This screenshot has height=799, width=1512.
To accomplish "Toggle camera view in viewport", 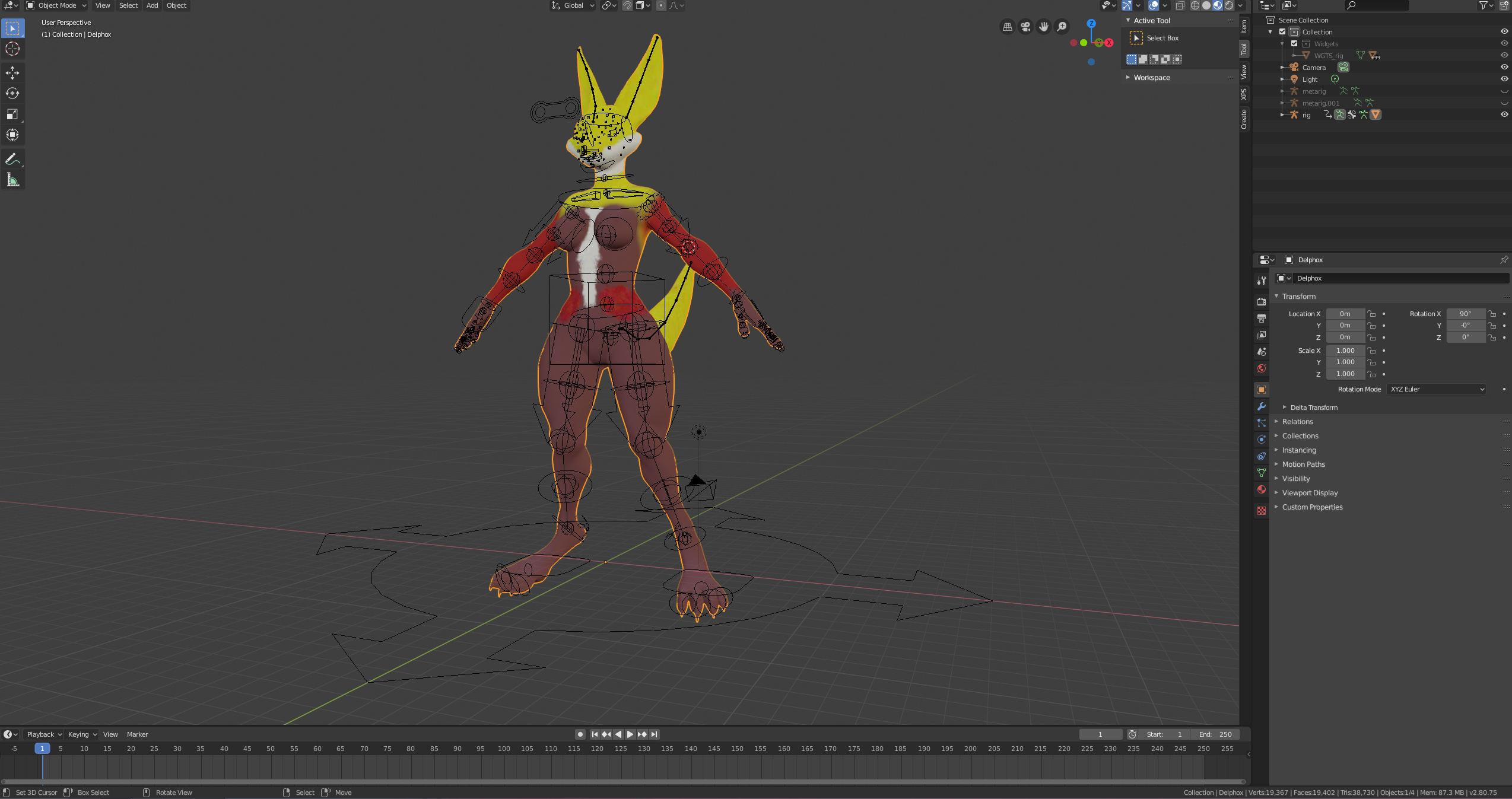I will pyautogui.click(x=1025, y=27).
